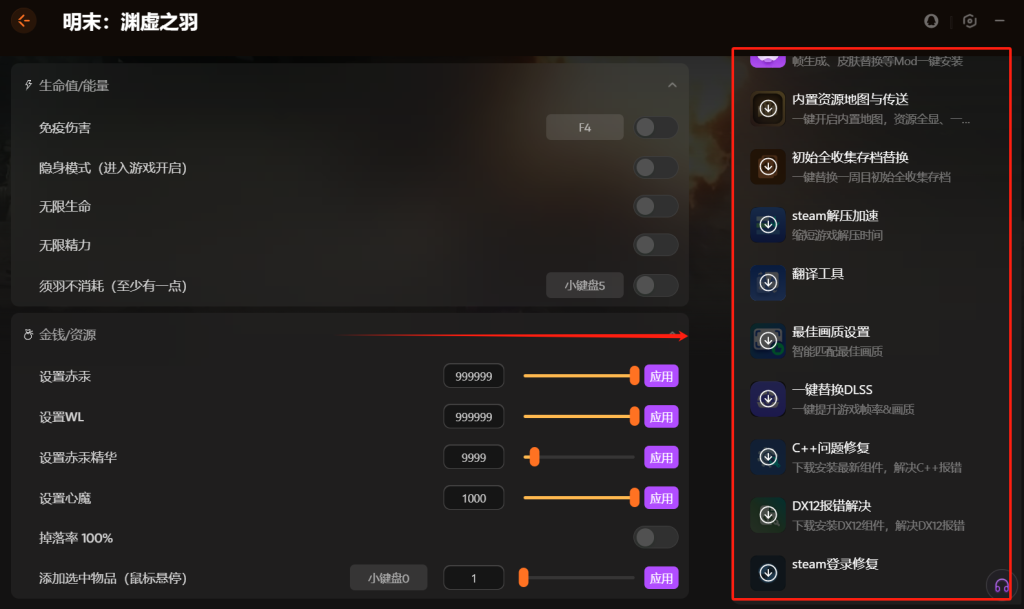Click the steam解压加速 download icon

tap(767, 225)
